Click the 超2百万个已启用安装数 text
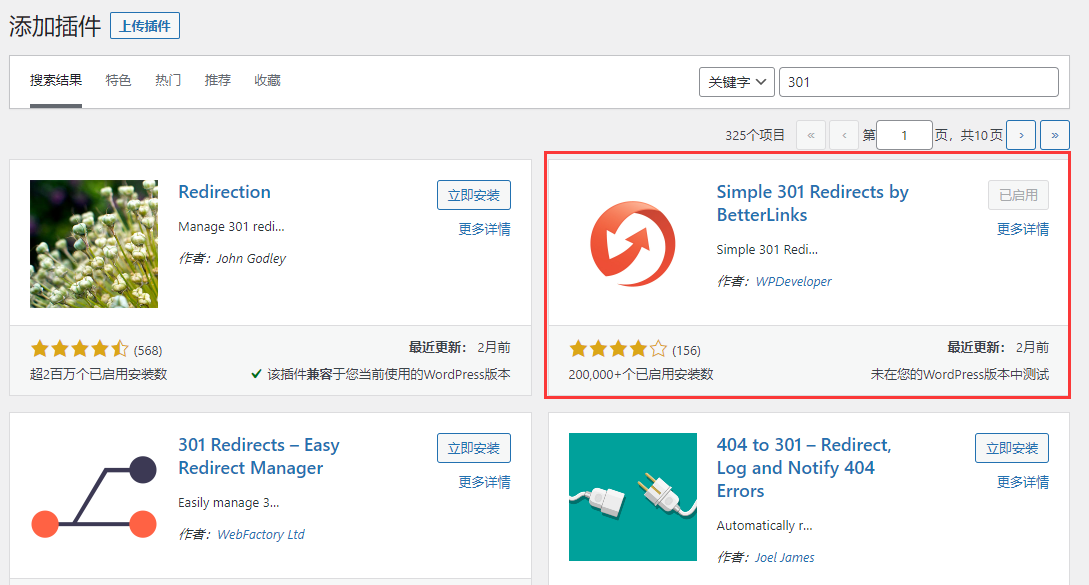Screen dimensions: 1089x585 coord(99,374)
